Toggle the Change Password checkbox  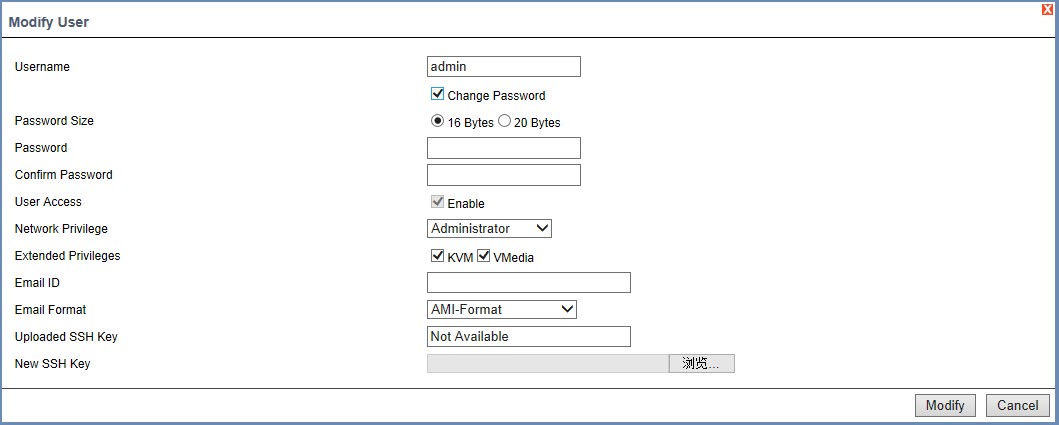[437, 94]
